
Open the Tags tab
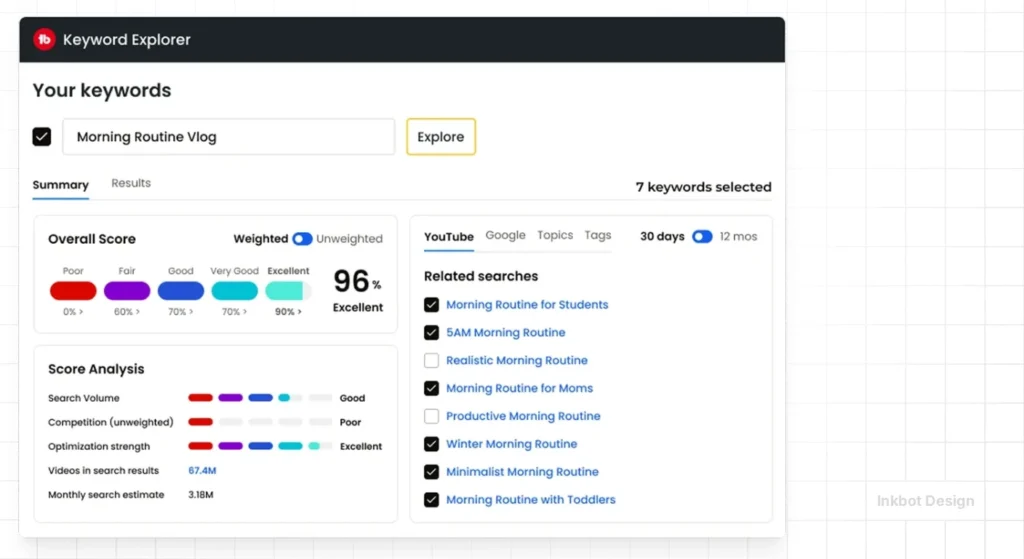[x=598, y=236]
